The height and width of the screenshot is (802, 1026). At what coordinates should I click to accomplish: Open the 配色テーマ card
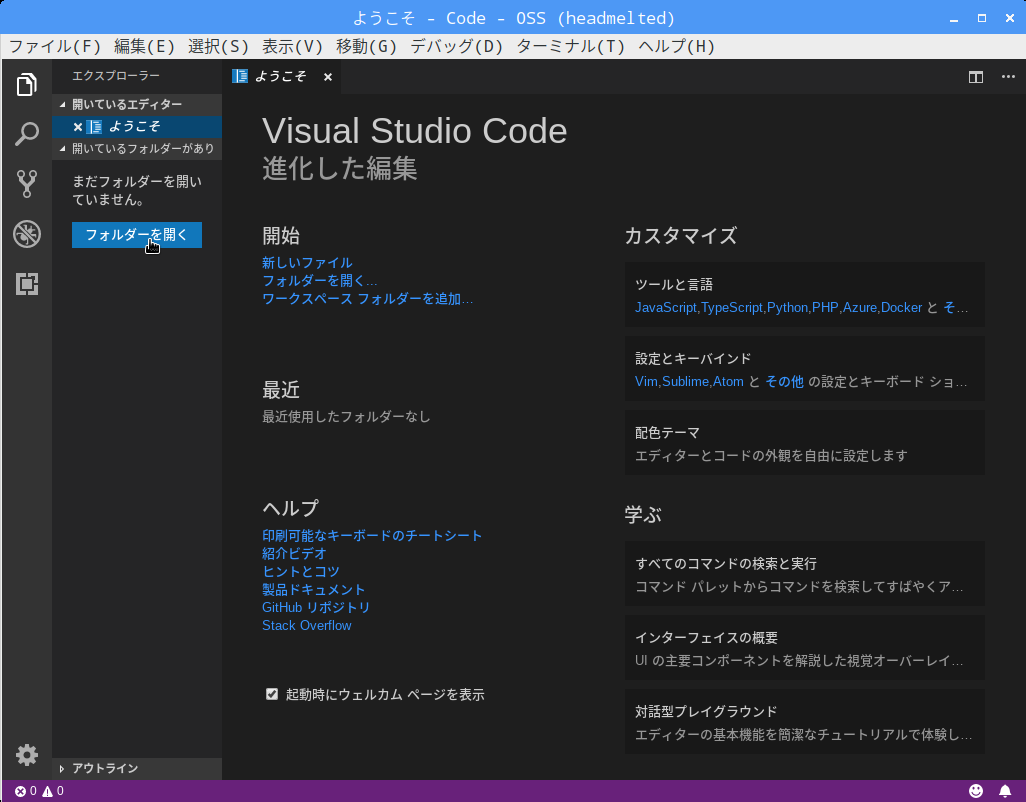click(x=804, y=443)
